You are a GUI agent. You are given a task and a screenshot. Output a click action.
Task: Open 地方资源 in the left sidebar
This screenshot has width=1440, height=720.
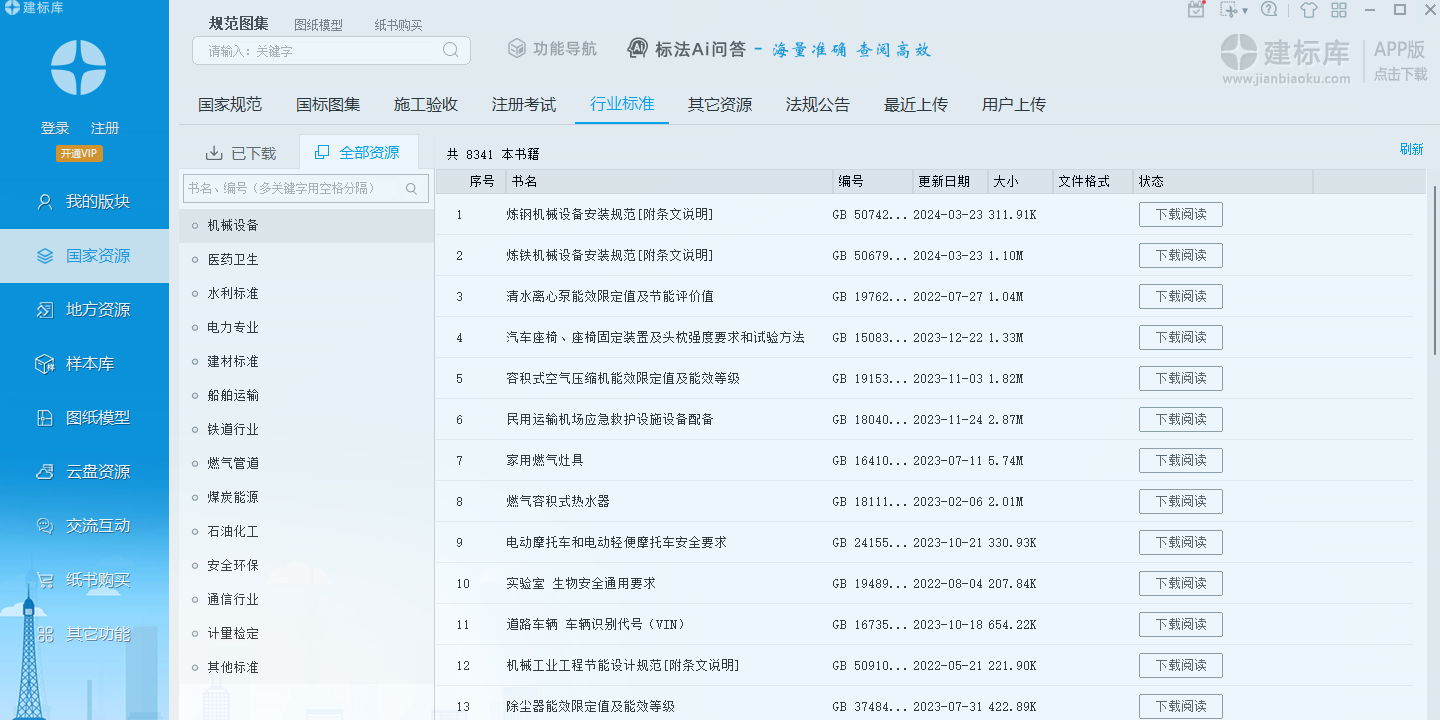pyautogui.click(x=97, y=310)
